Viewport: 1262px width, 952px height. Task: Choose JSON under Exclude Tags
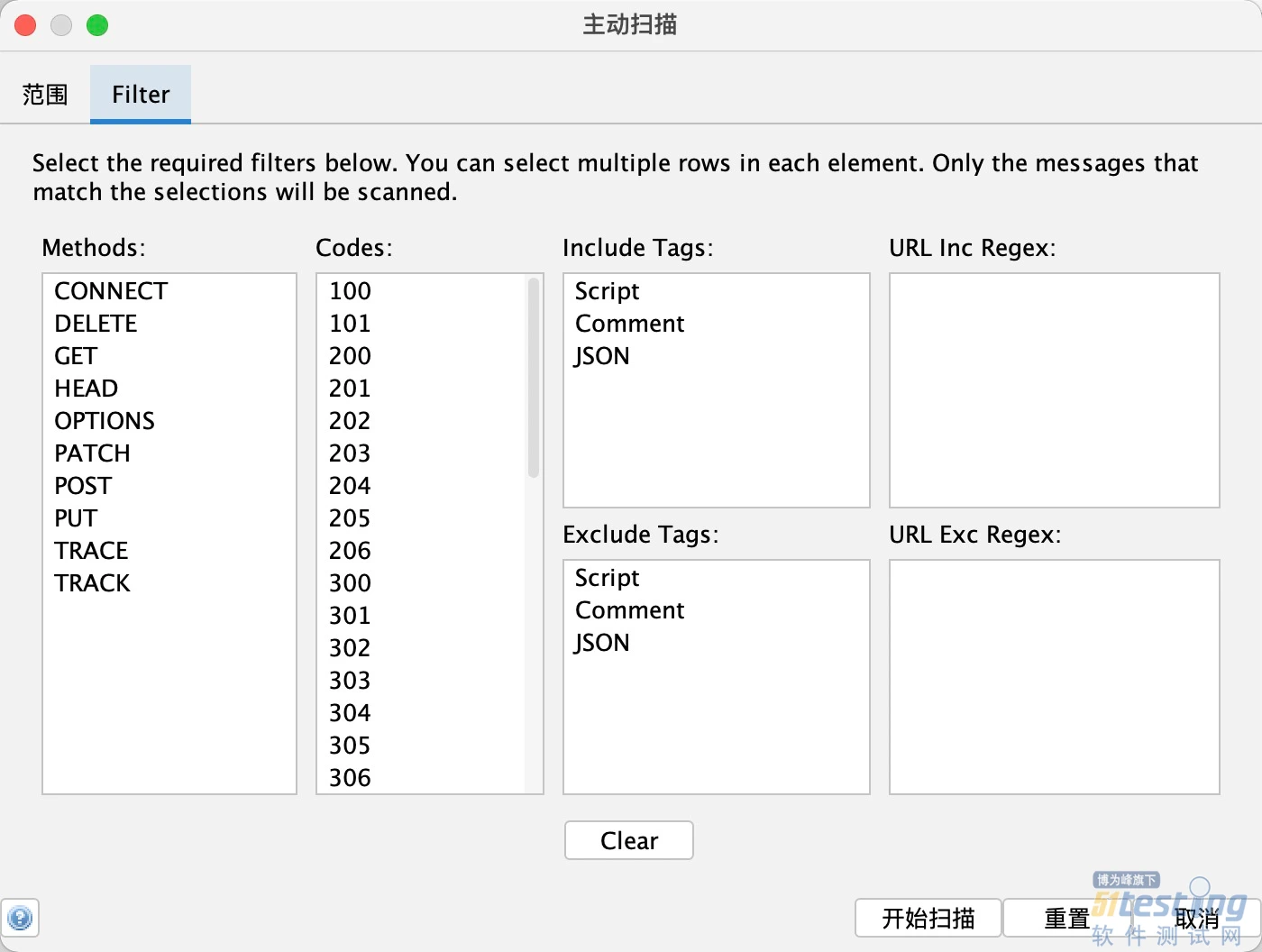tap(602, 643)
